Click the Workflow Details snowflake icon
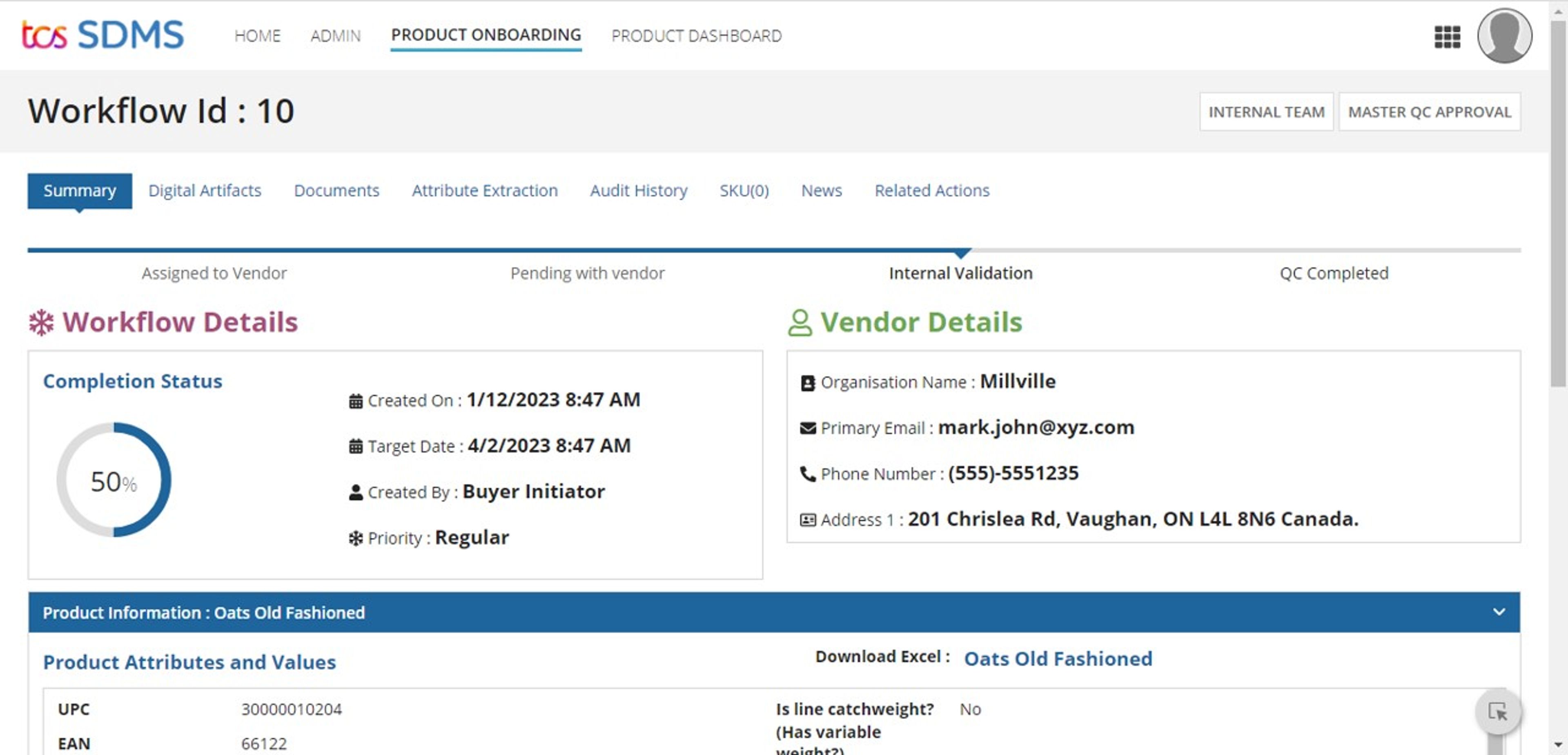 (41, 323)
